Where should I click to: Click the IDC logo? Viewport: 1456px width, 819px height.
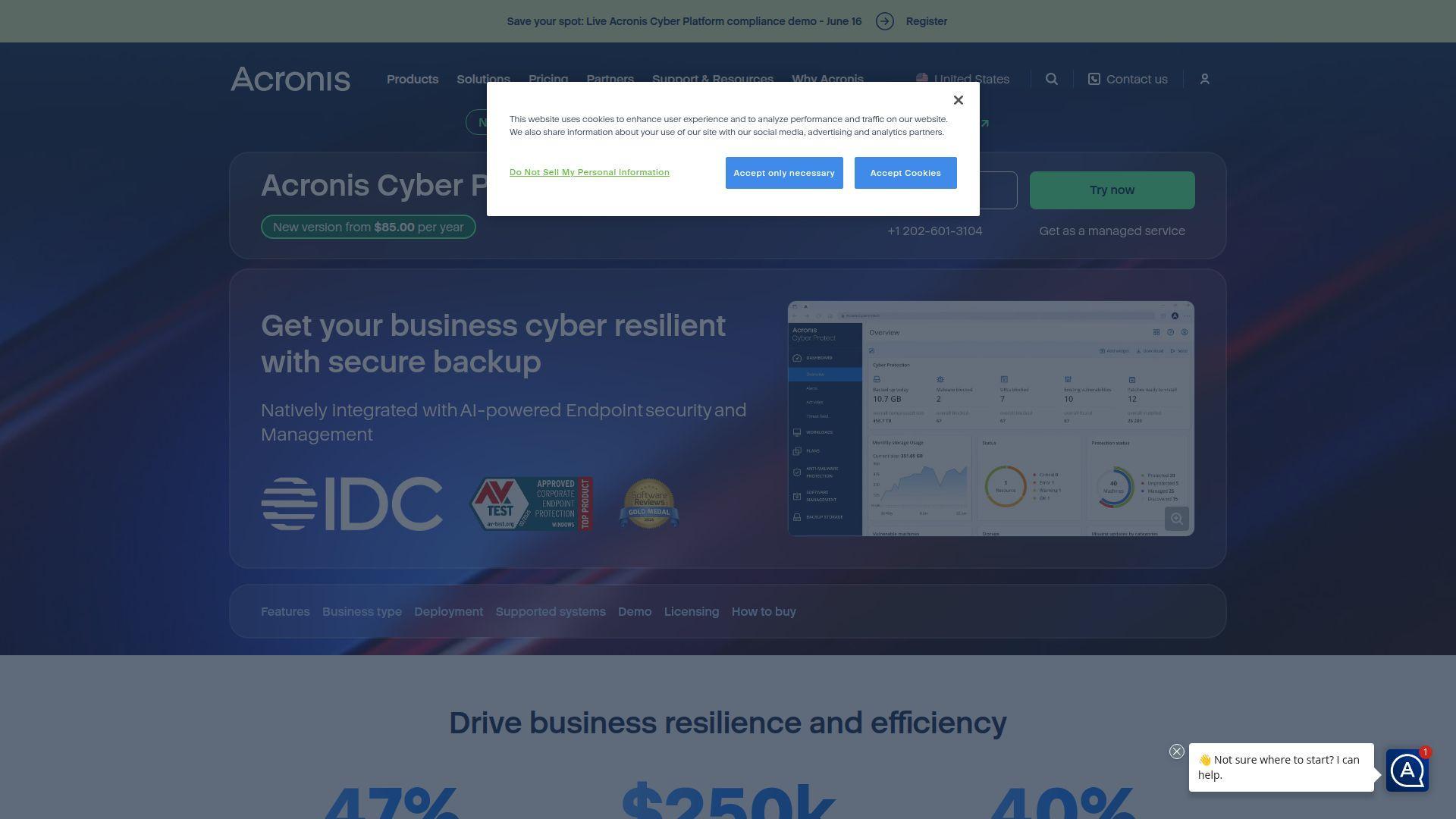[x=352, y=504]
